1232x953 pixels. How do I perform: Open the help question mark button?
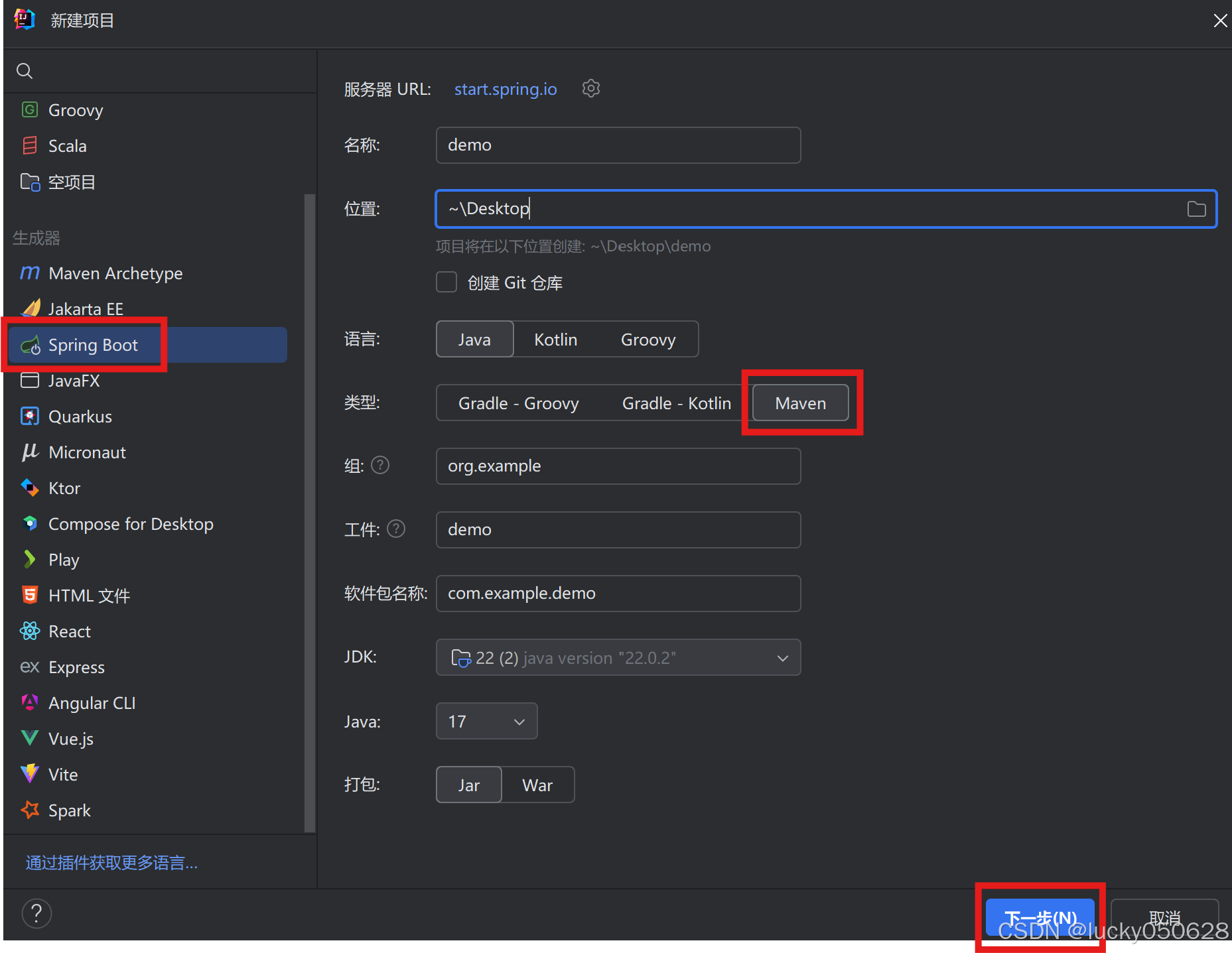[x=36, y=913]
